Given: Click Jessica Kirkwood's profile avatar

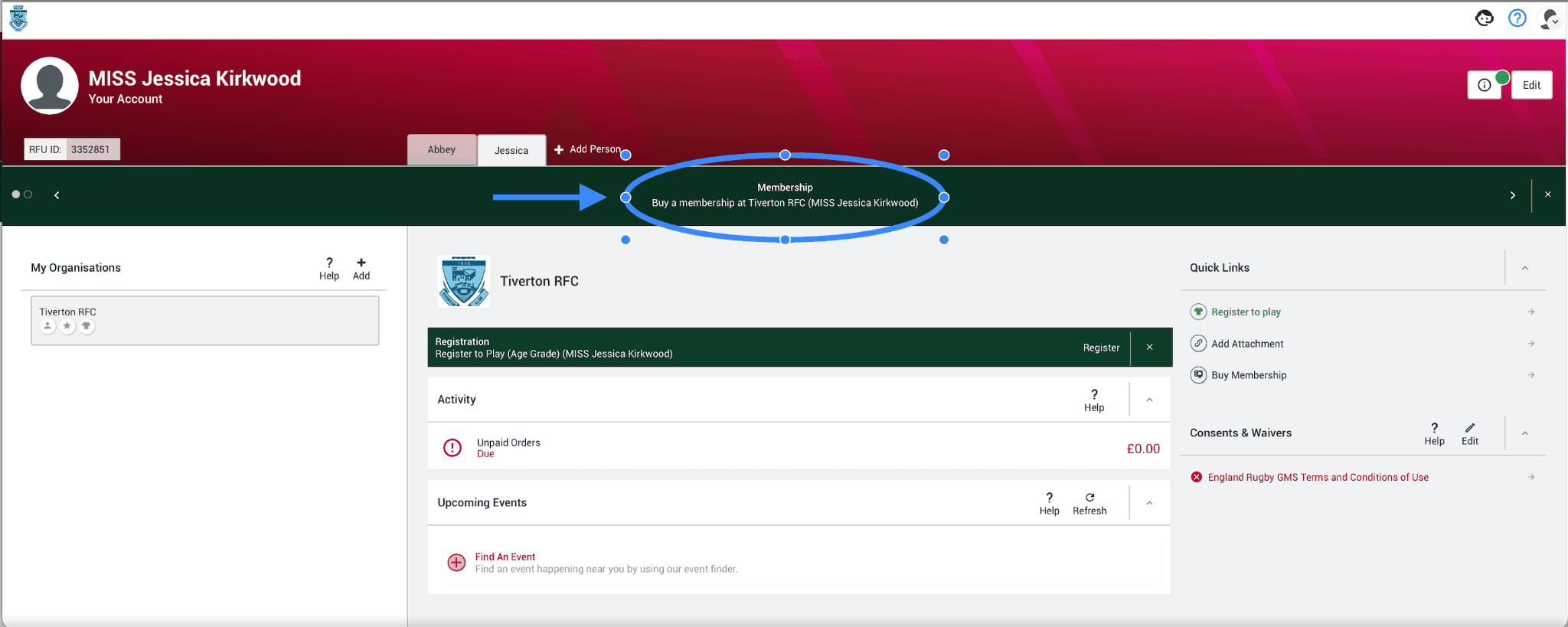Looking at the screenshot, I should [x=50, y=86].
